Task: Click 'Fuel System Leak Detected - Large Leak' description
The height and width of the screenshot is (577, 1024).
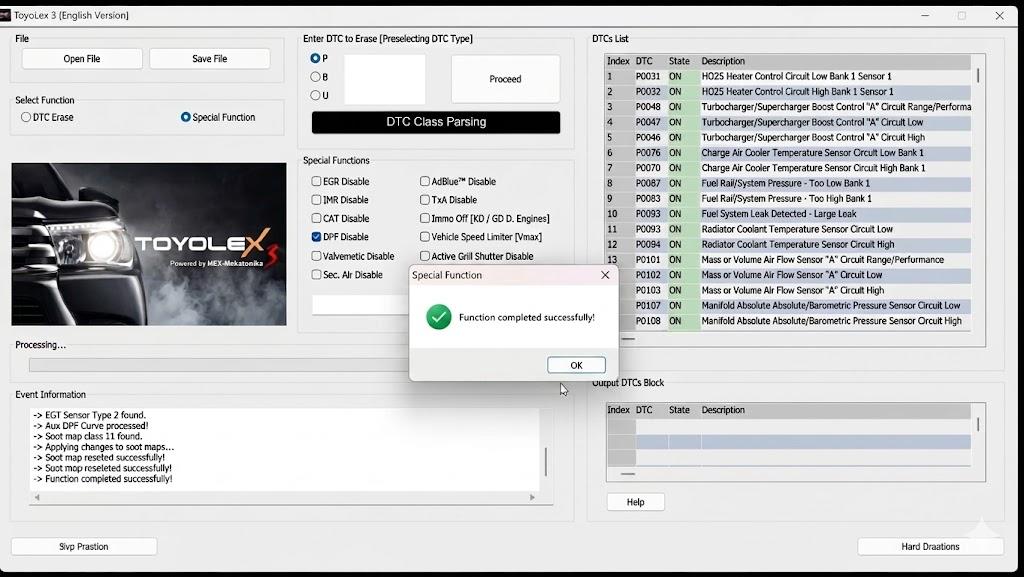Action: point(778,214)
